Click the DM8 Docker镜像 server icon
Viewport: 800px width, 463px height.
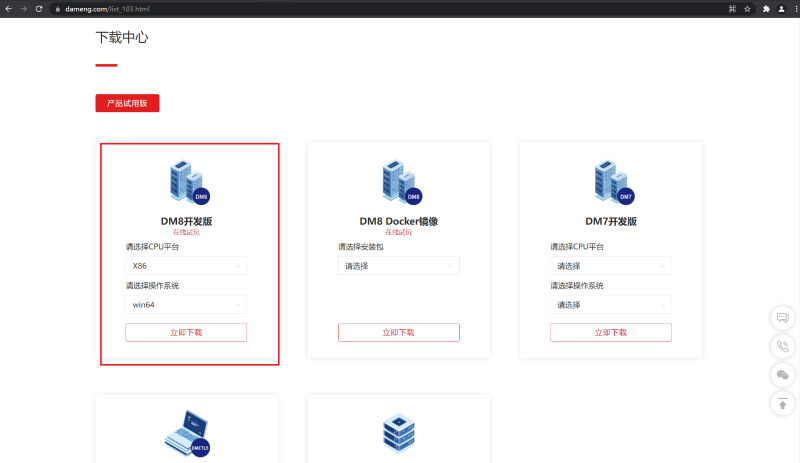tap(402, 182)
